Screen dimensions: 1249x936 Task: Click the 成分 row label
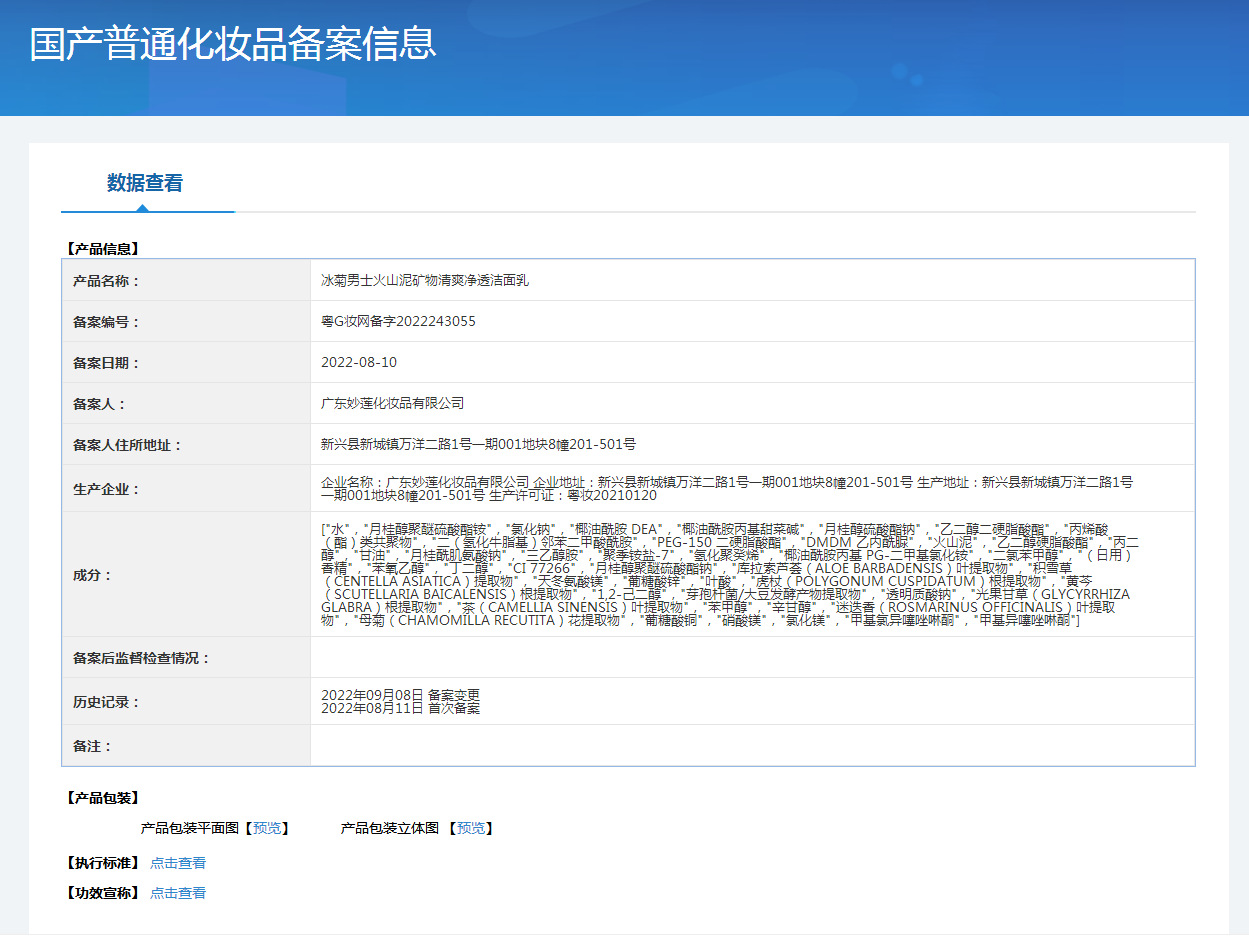click(93, 575)
